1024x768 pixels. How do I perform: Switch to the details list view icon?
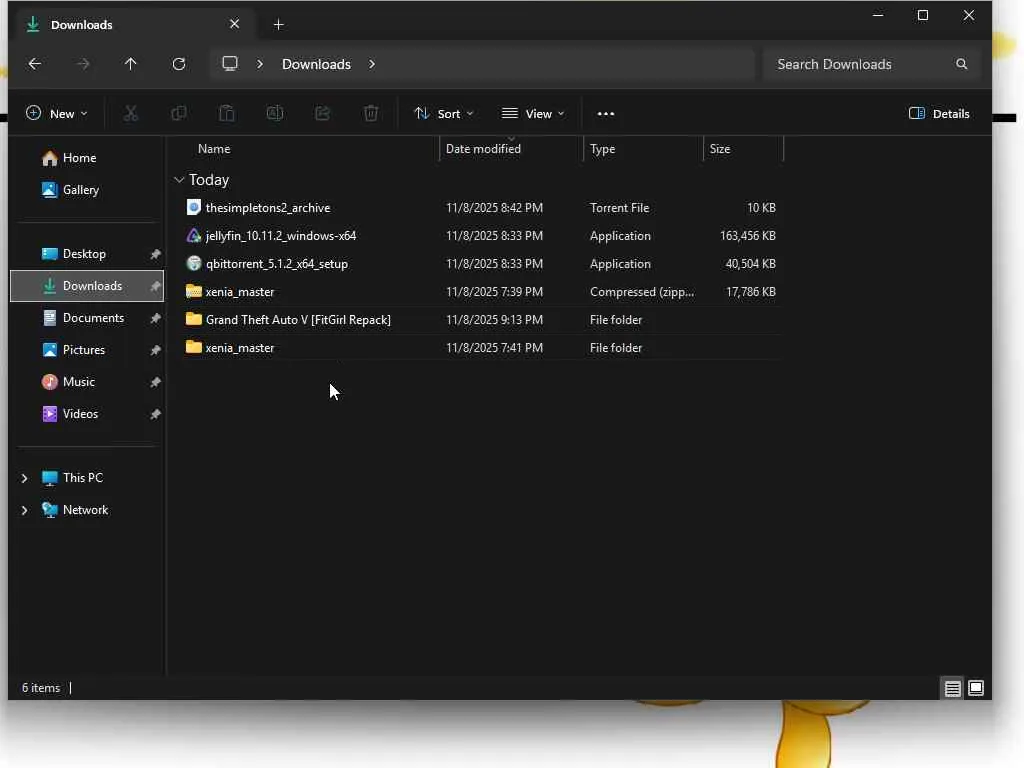(952, 688)
